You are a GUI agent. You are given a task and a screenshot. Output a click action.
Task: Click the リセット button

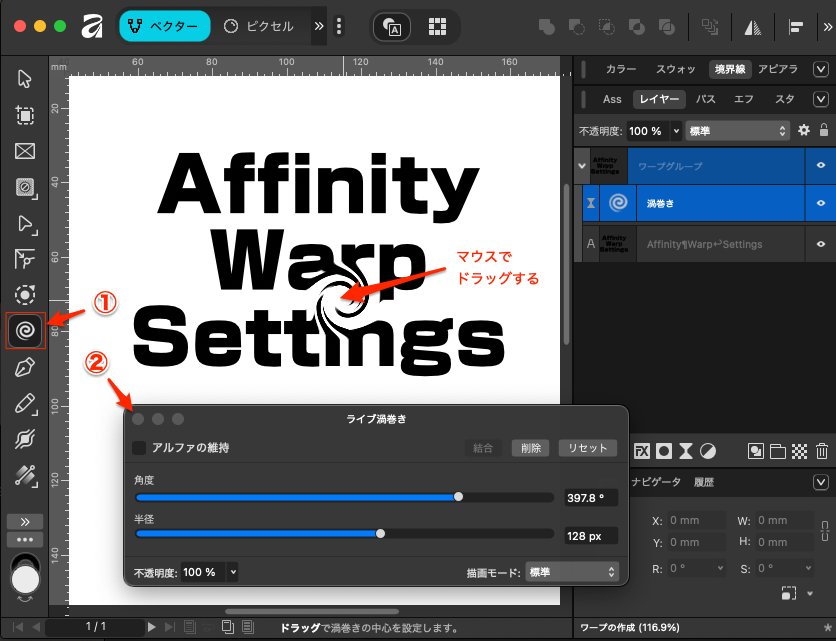point(587,448)
